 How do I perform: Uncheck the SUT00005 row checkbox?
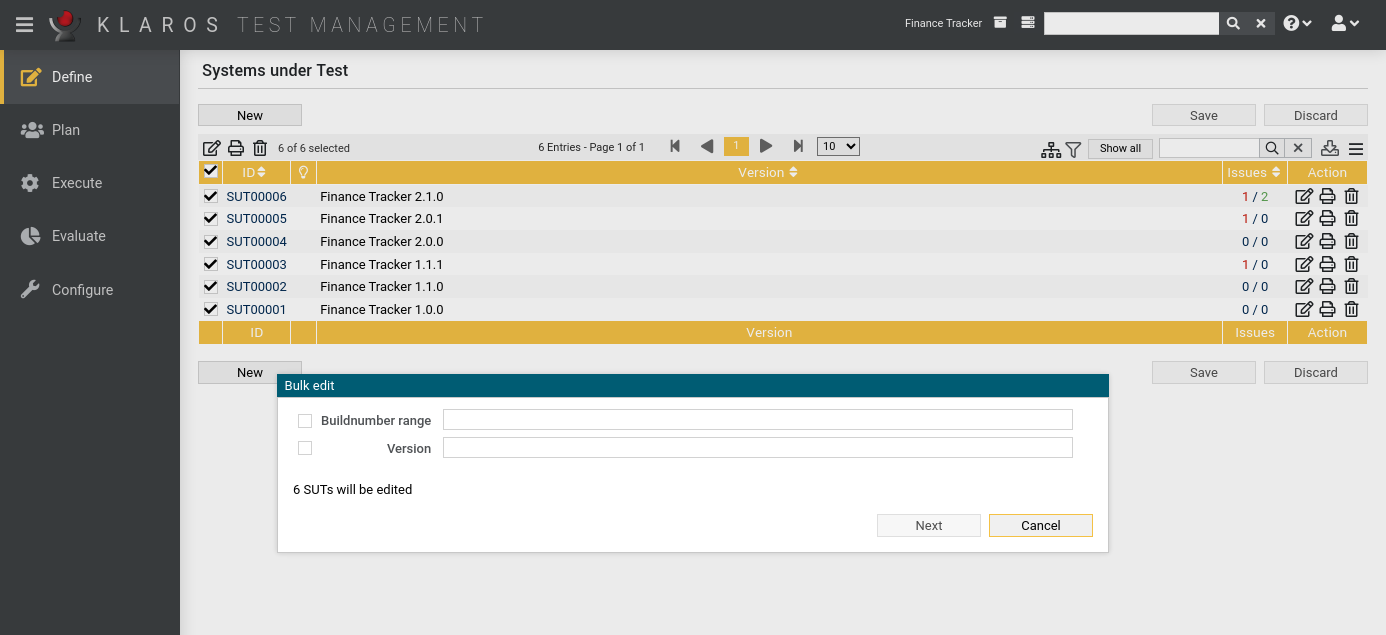210,219
